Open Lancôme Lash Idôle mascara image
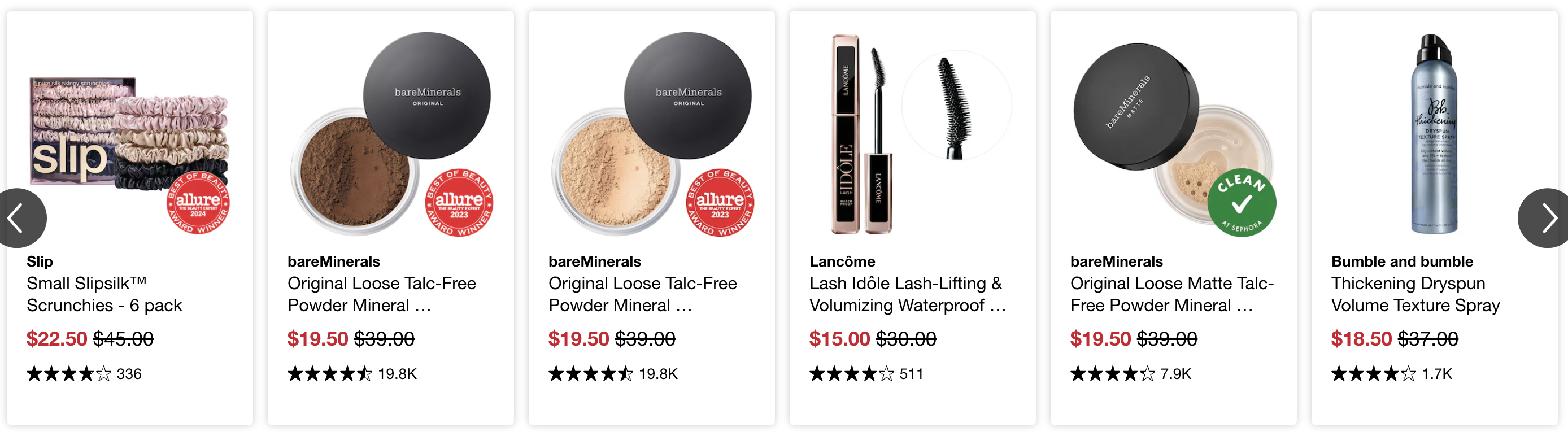The image size is (1568, 436). pyautogui.click(x=912, y=134)
